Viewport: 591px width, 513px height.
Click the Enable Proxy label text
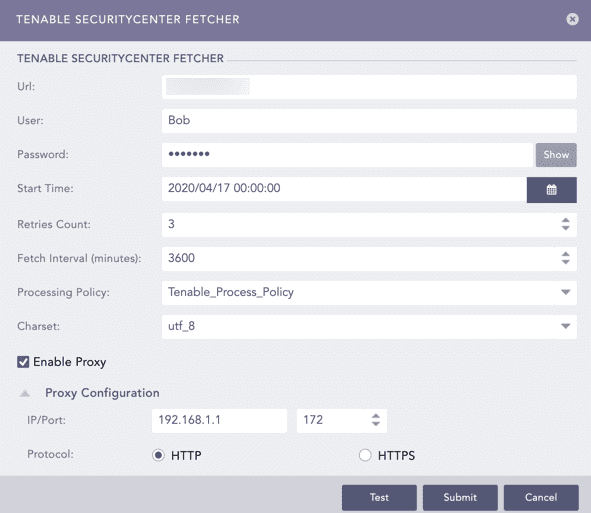pos(70,362)
